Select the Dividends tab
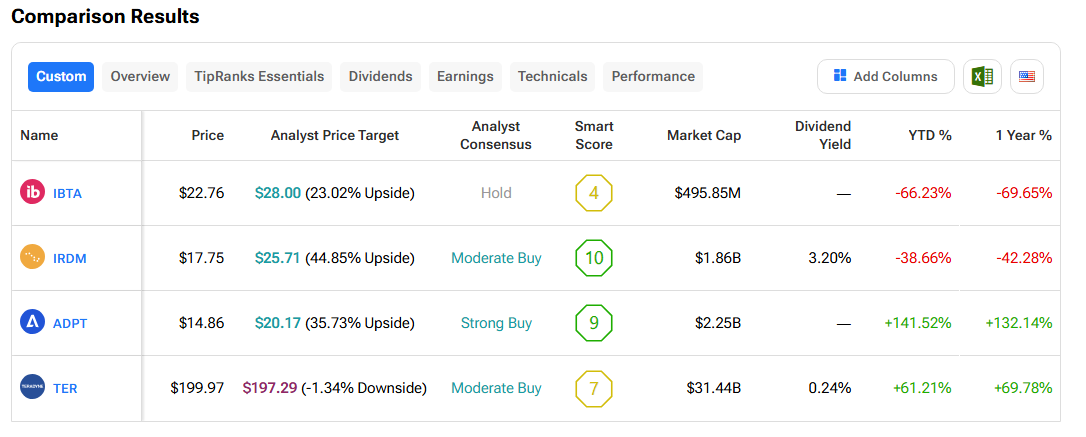 [x=380, y=77]
